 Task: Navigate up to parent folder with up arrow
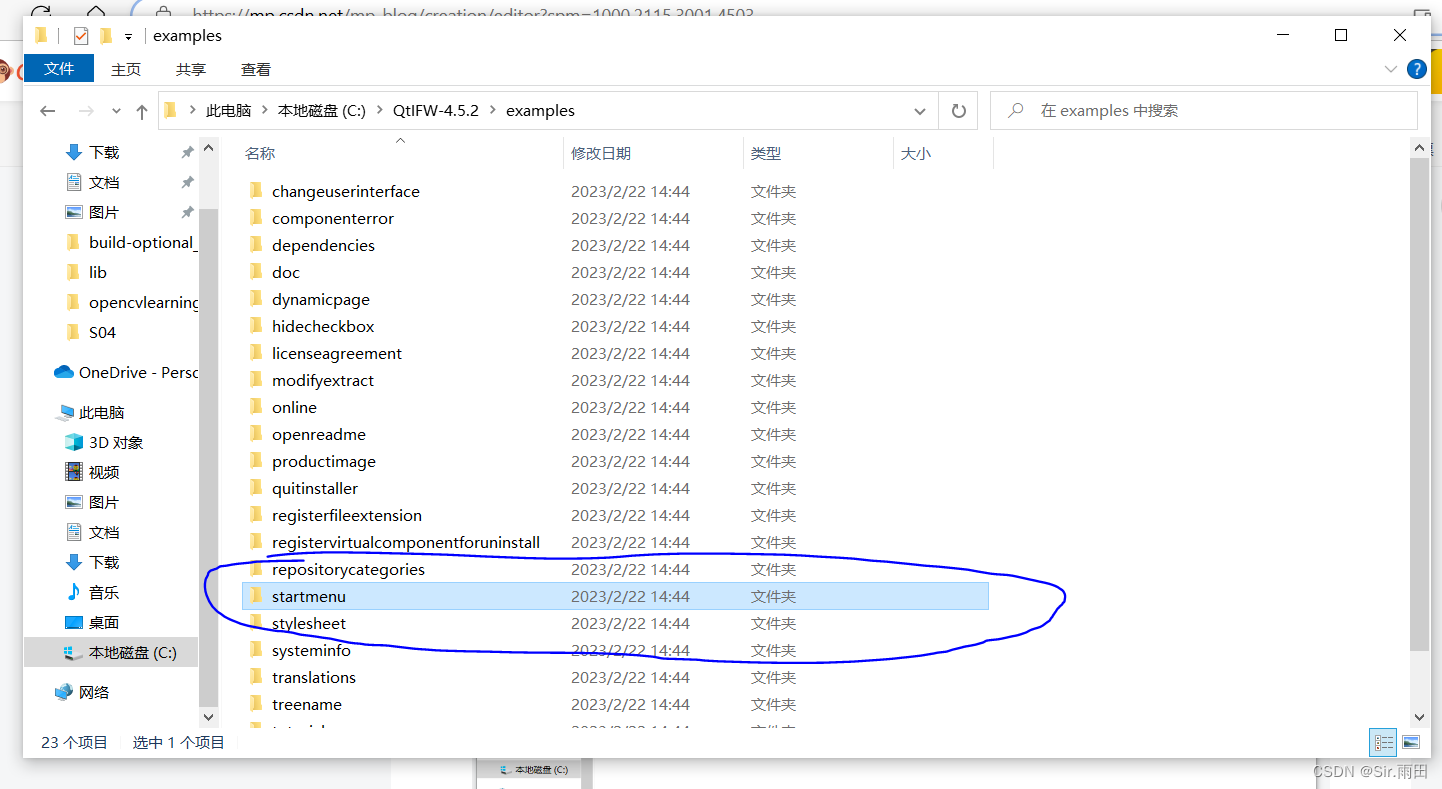(141, 111)
